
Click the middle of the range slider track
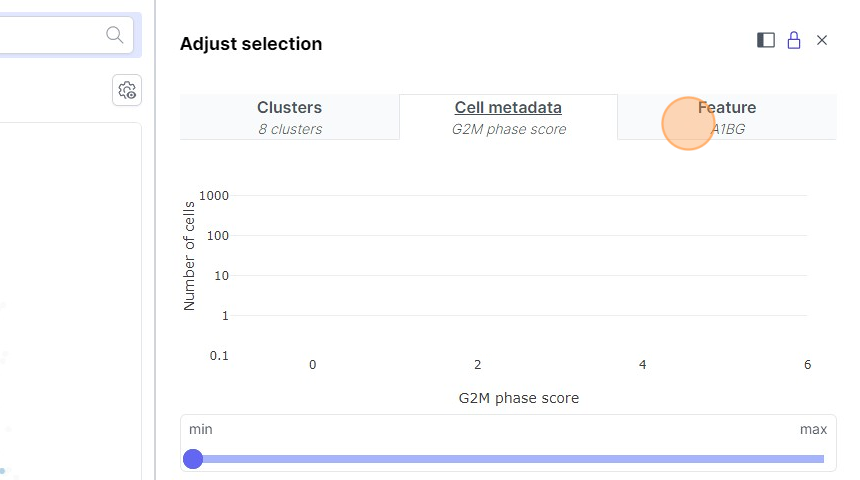pos(508,459)
